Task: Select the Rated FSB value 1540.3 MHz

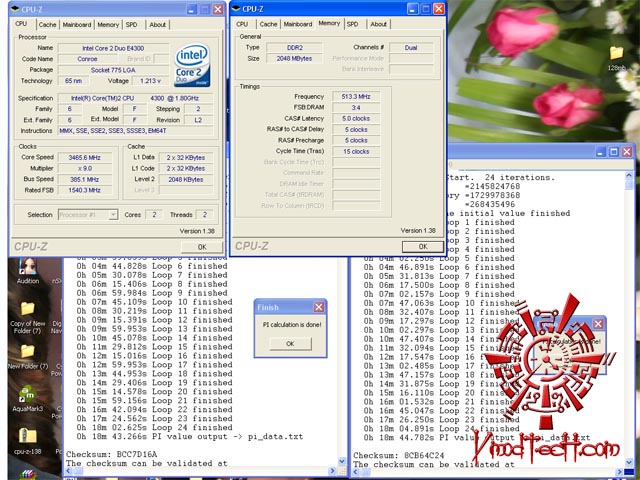Action: (x=85, y=190)
